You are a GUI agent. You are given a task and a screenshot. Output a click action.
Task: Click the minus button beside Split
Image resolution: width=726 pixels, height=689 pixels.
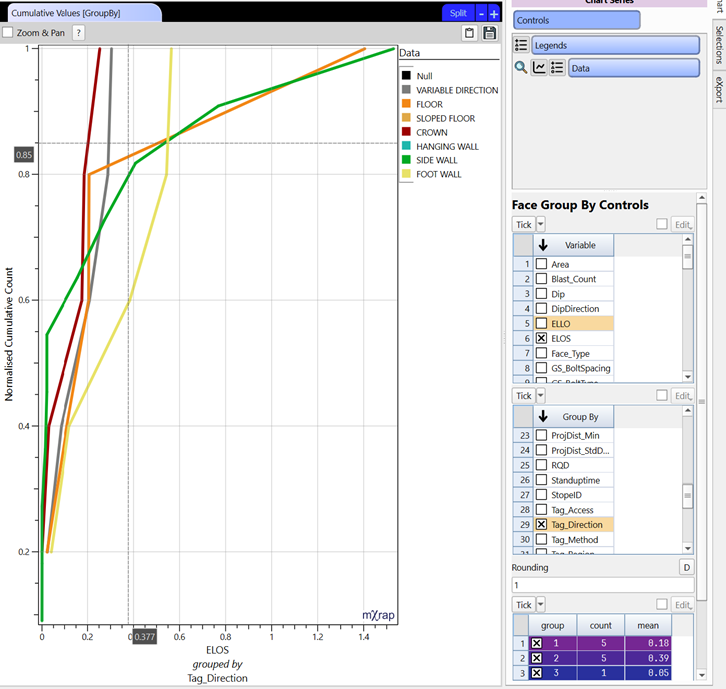[482, 13]
